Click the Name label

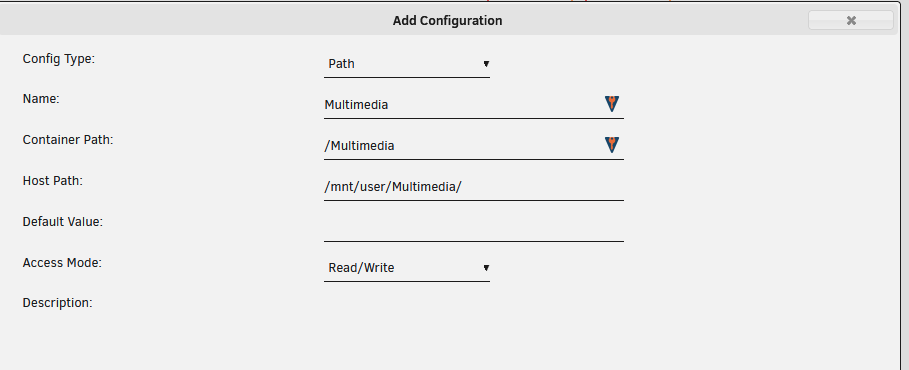coord(41,99)
